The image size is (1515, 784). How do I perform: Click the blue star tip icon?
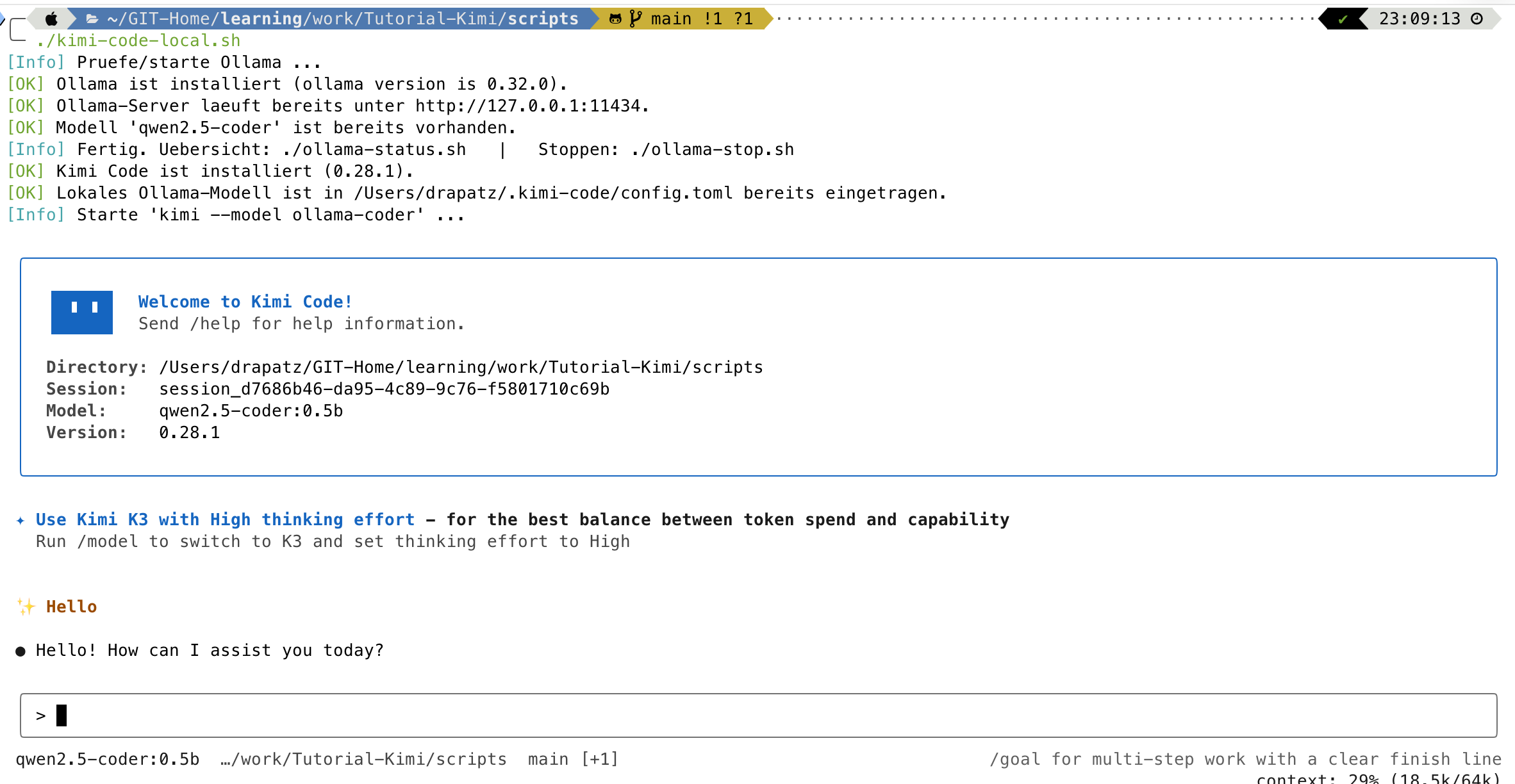(21, 520)
